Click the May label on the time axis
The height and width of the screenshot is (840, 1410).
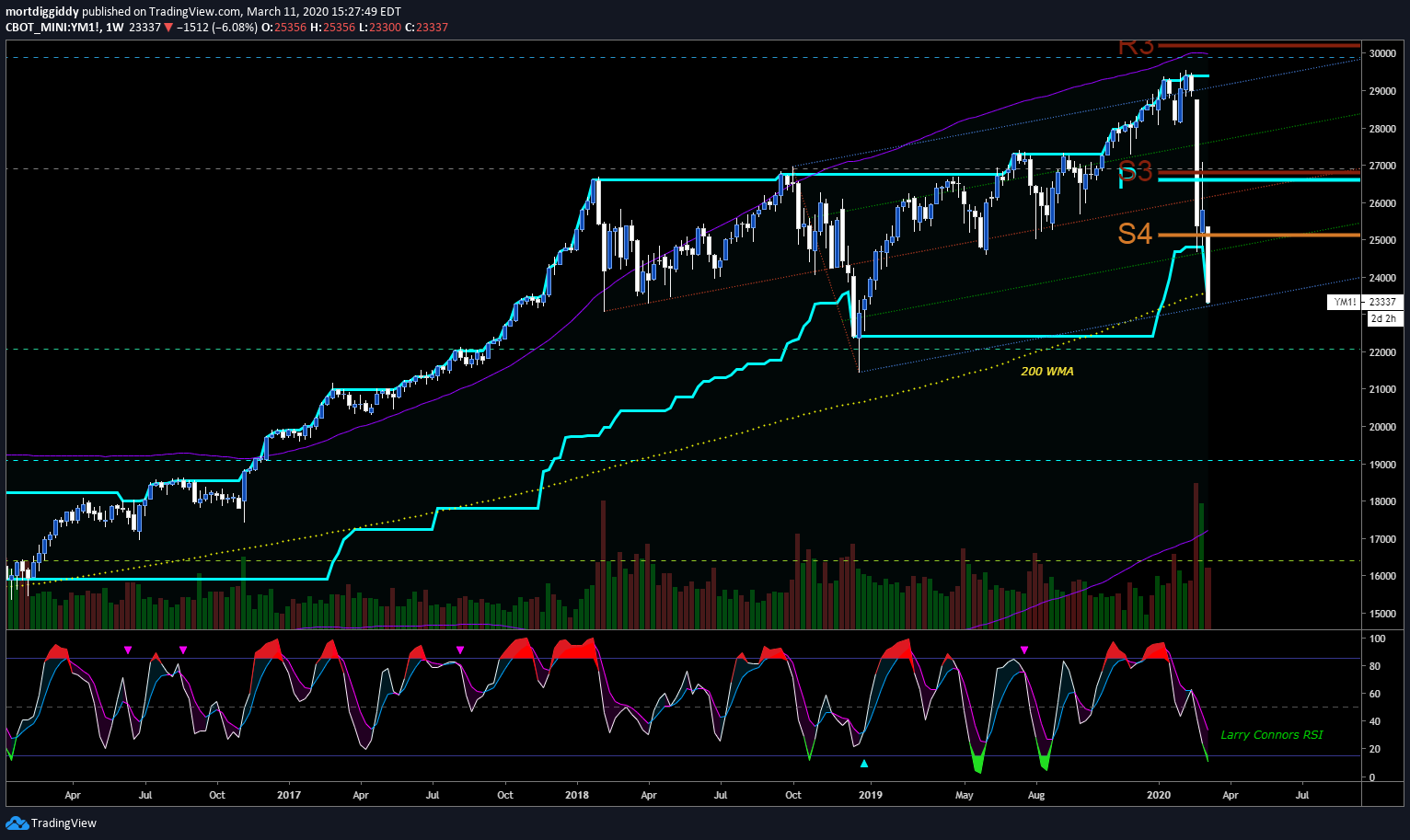point(964,795)
